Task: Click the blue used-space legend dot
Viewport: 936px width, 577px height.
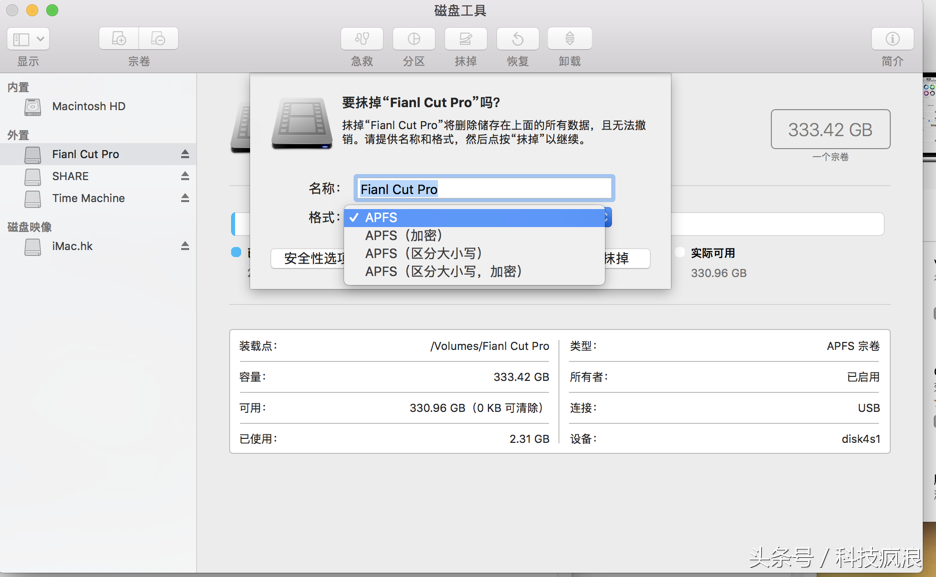Action: pos(236,252)
